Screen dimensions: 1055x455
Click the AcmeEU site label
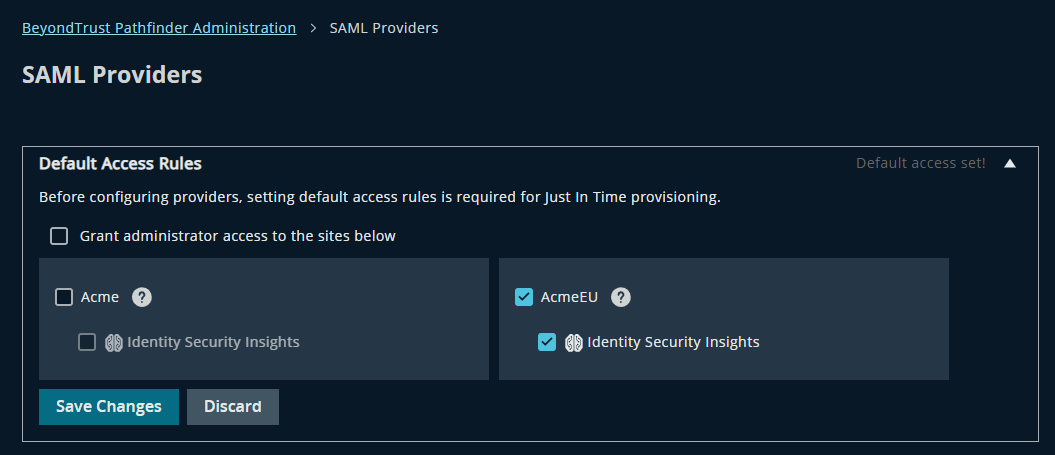click(x=569, y=297)
